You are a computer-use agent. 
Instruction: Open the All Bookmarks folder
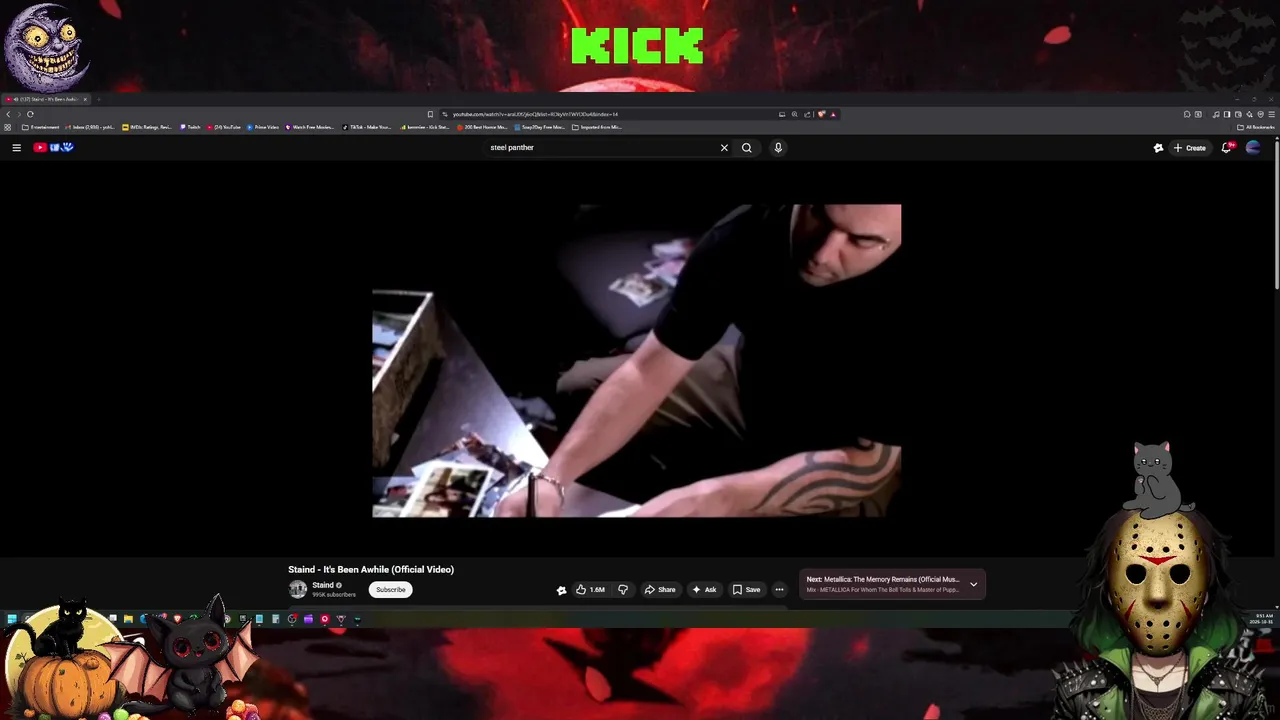(1256, 127)
